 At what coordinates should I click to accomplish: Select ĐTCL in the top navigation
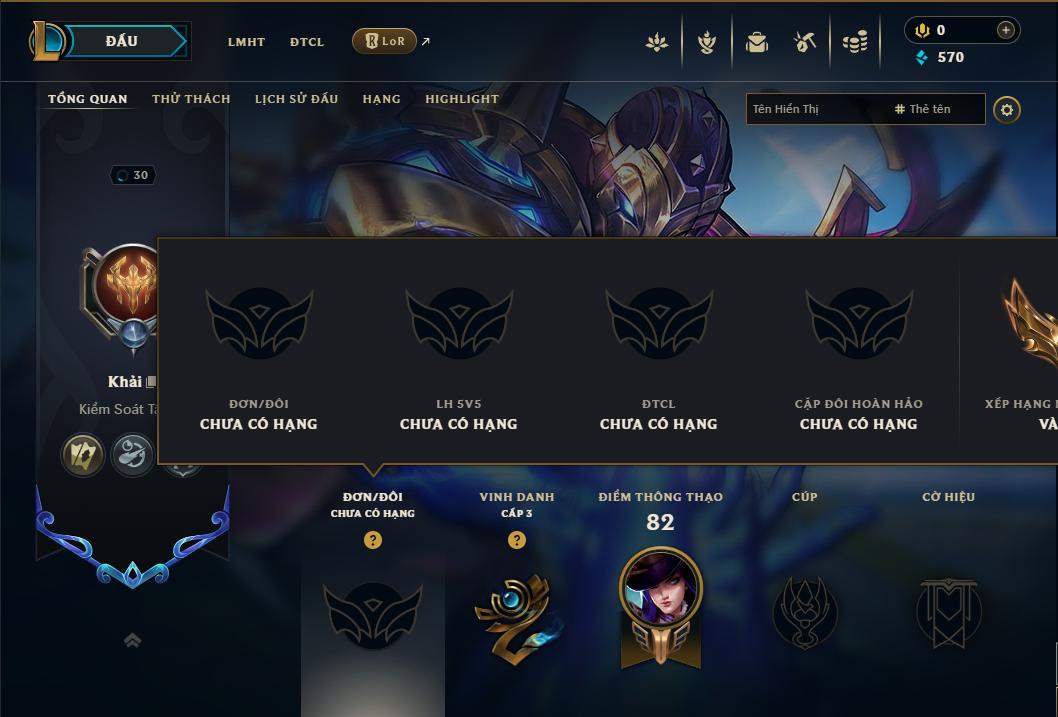point(307,42)
